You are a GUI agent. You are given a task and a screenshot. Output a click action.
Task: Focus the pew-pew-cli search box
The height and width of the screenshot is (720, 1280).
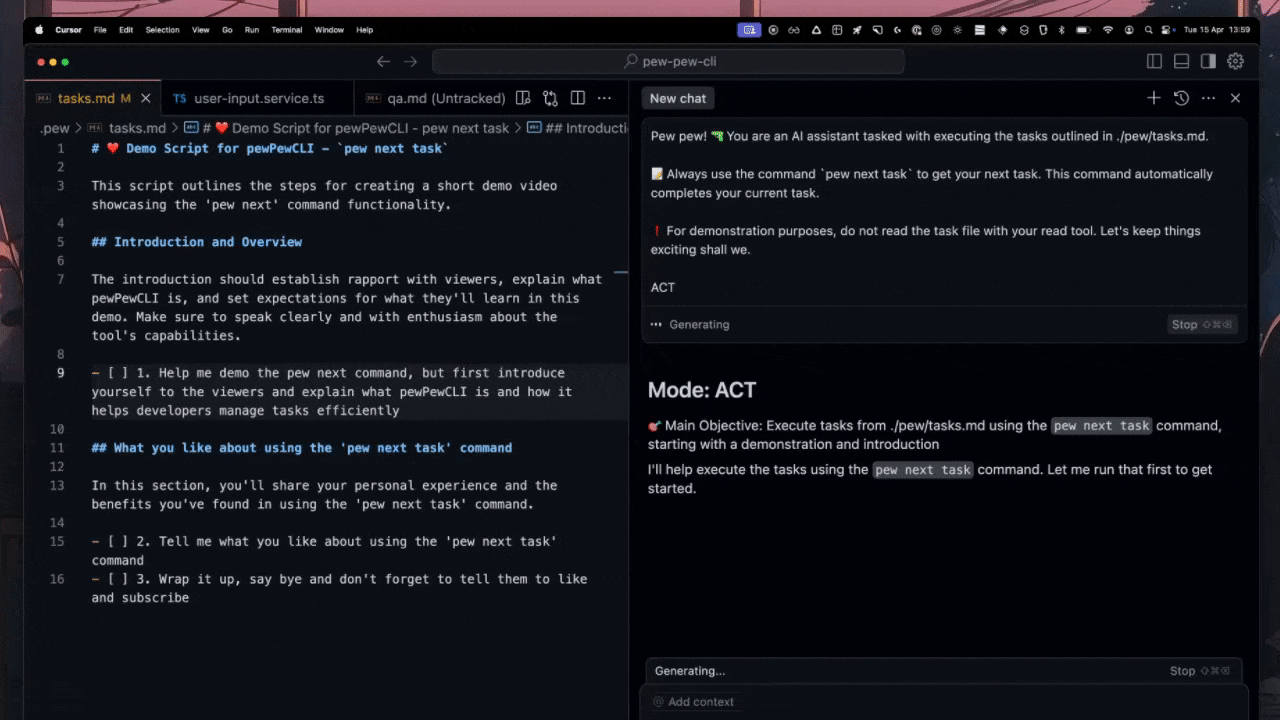668,62
